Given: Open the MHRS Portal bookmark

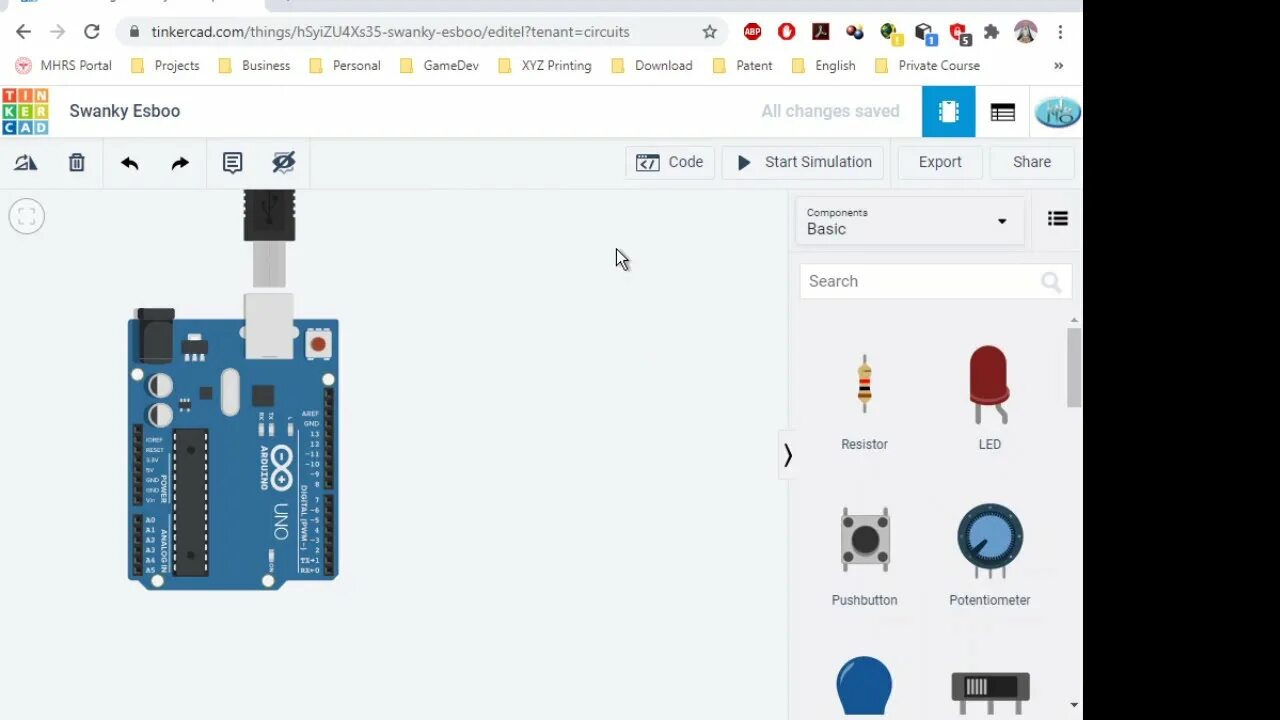Looking at the screenshot, I should (63, 65).
